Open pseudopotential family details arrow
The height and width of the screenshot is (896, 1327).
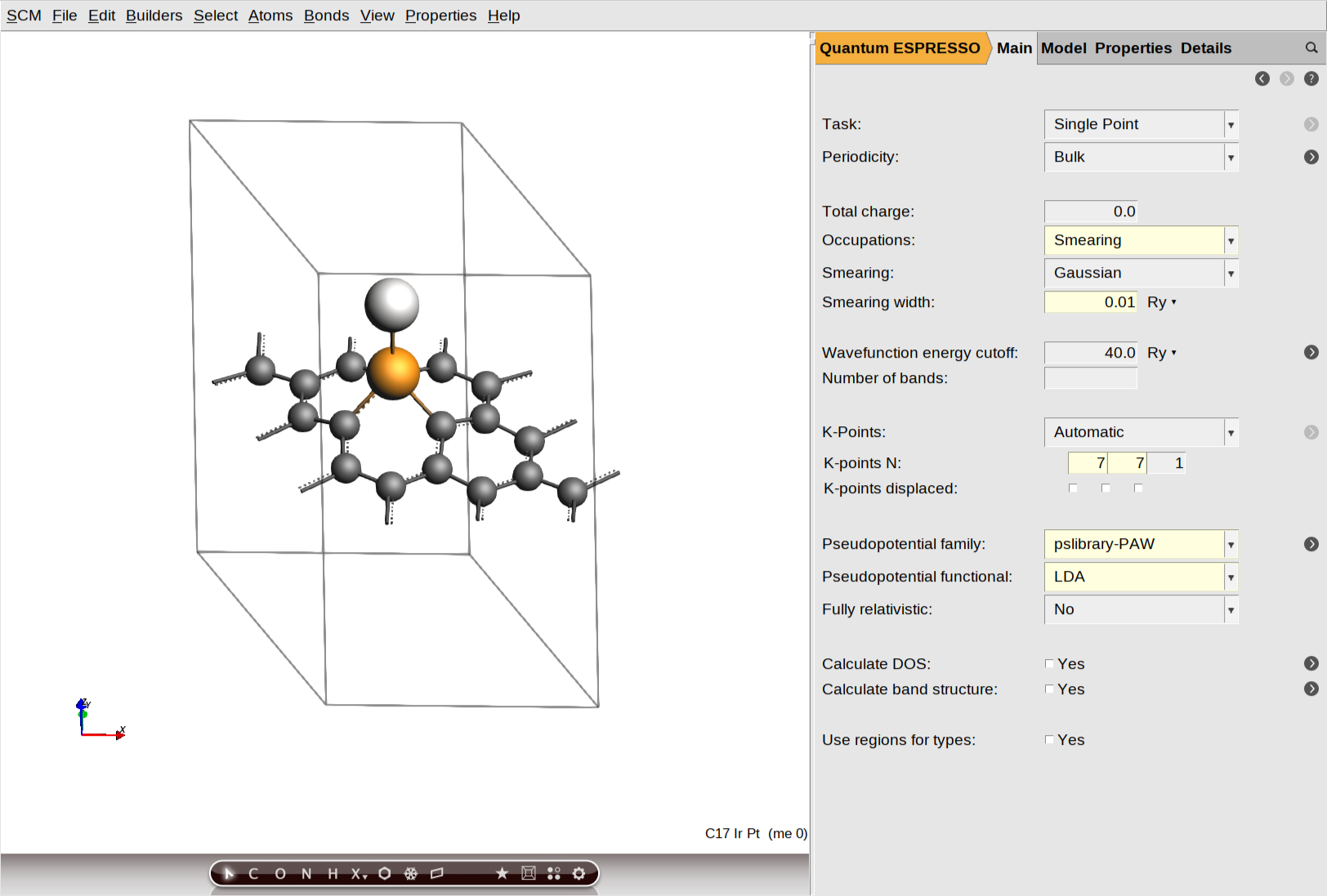coord(1311,543)
